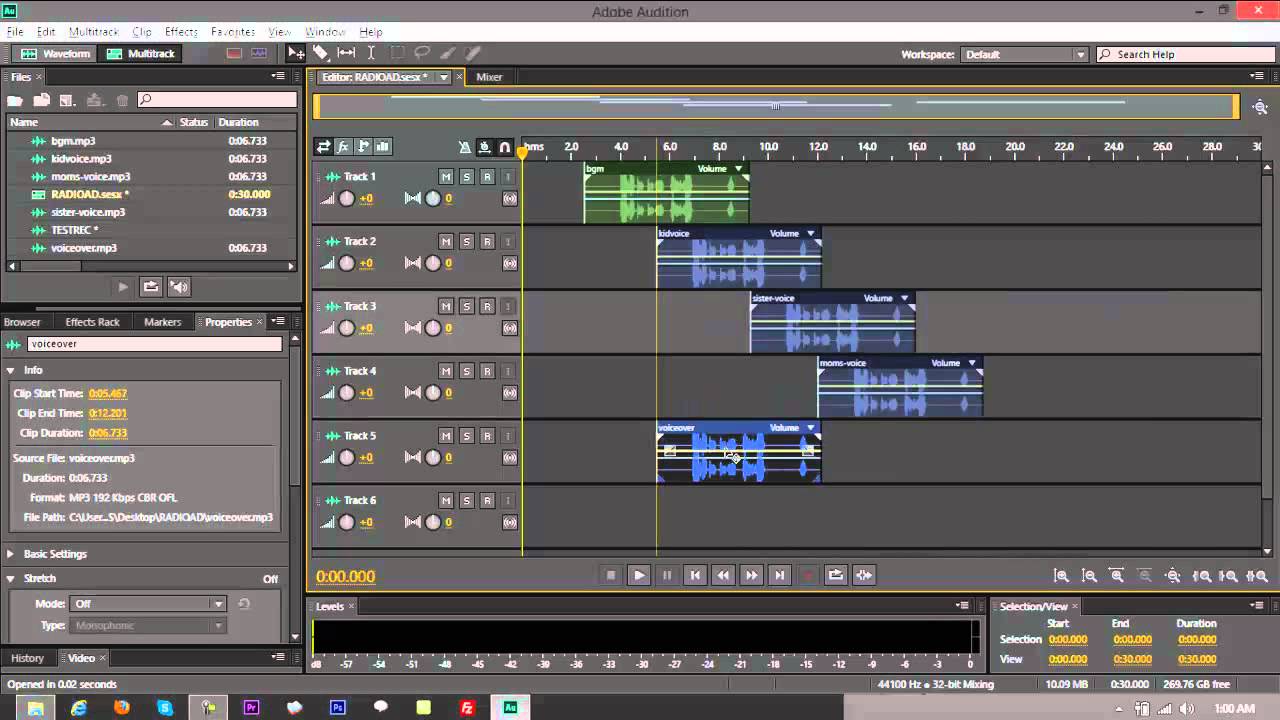This screenshot has height=720, width=1280.
Task: Toggle Loop Playback button
Action: pyautogui.click(x=836, y=575)
